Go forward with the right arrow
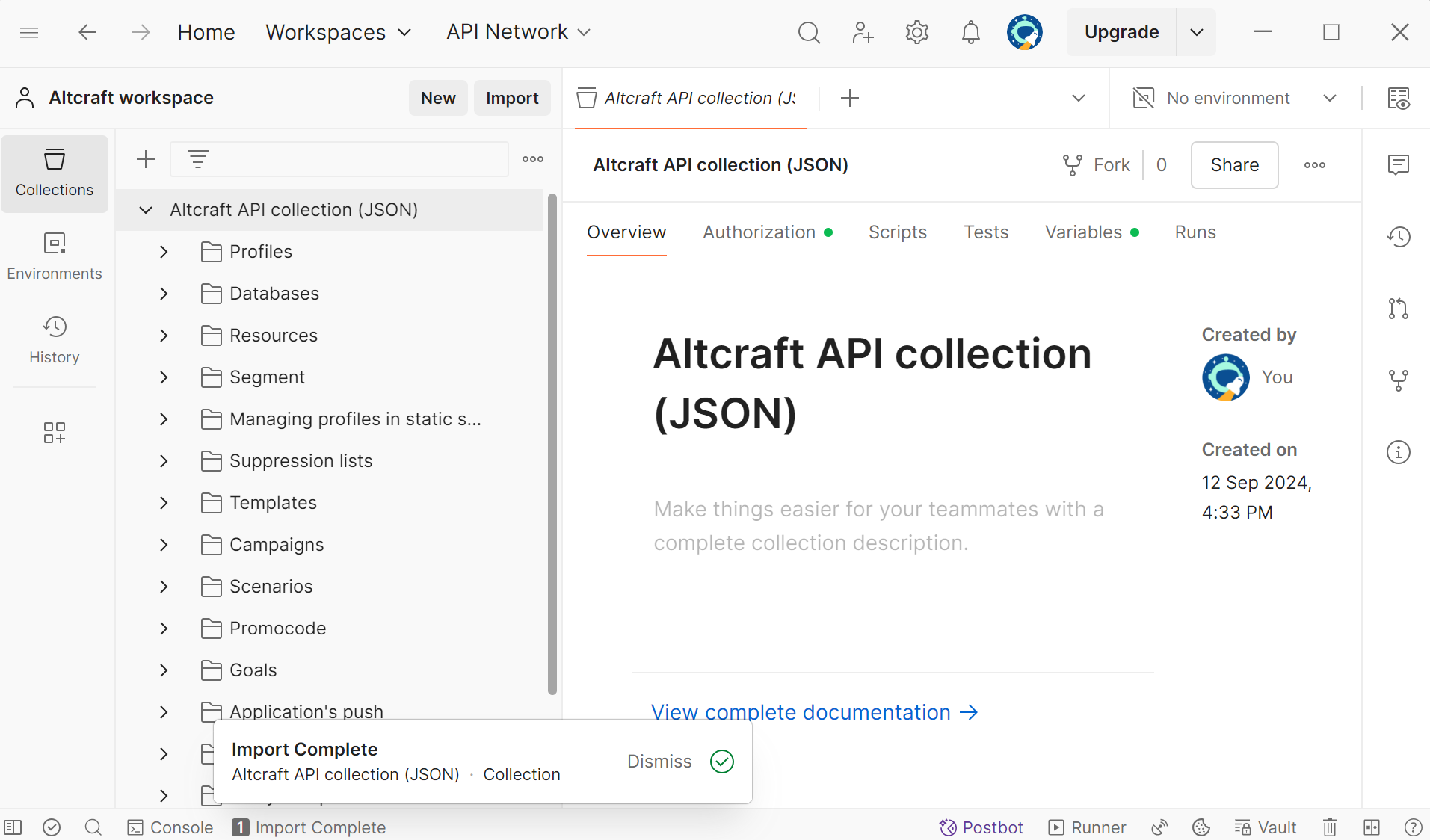The width and height of the screenshot is (1430, 840). (x=141, y=32)
